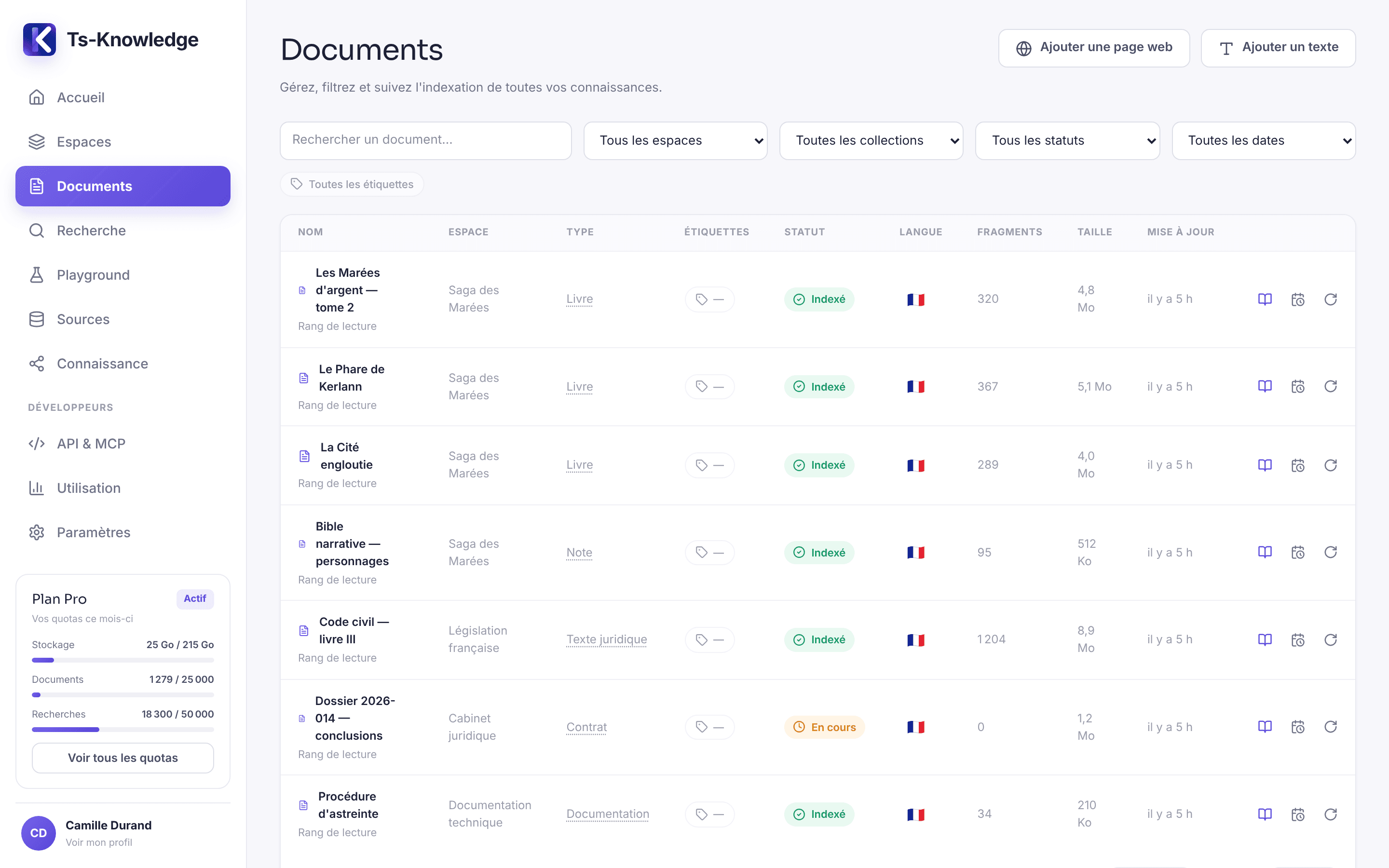Open the Tous les espaces dropdown
This screenshot has height=868, width=1389.
[676, 141]
